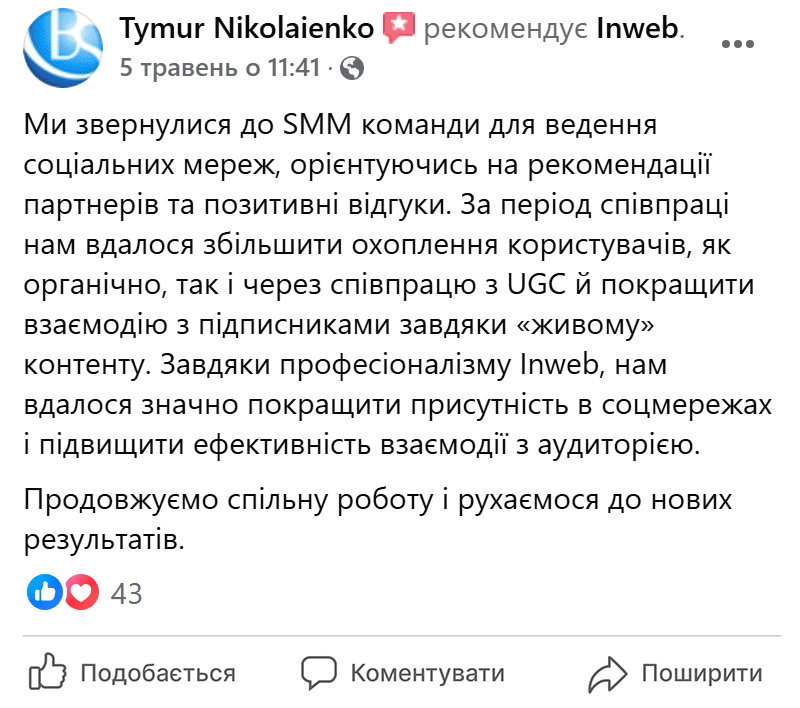Select the comment speech bubble icon

317,671
